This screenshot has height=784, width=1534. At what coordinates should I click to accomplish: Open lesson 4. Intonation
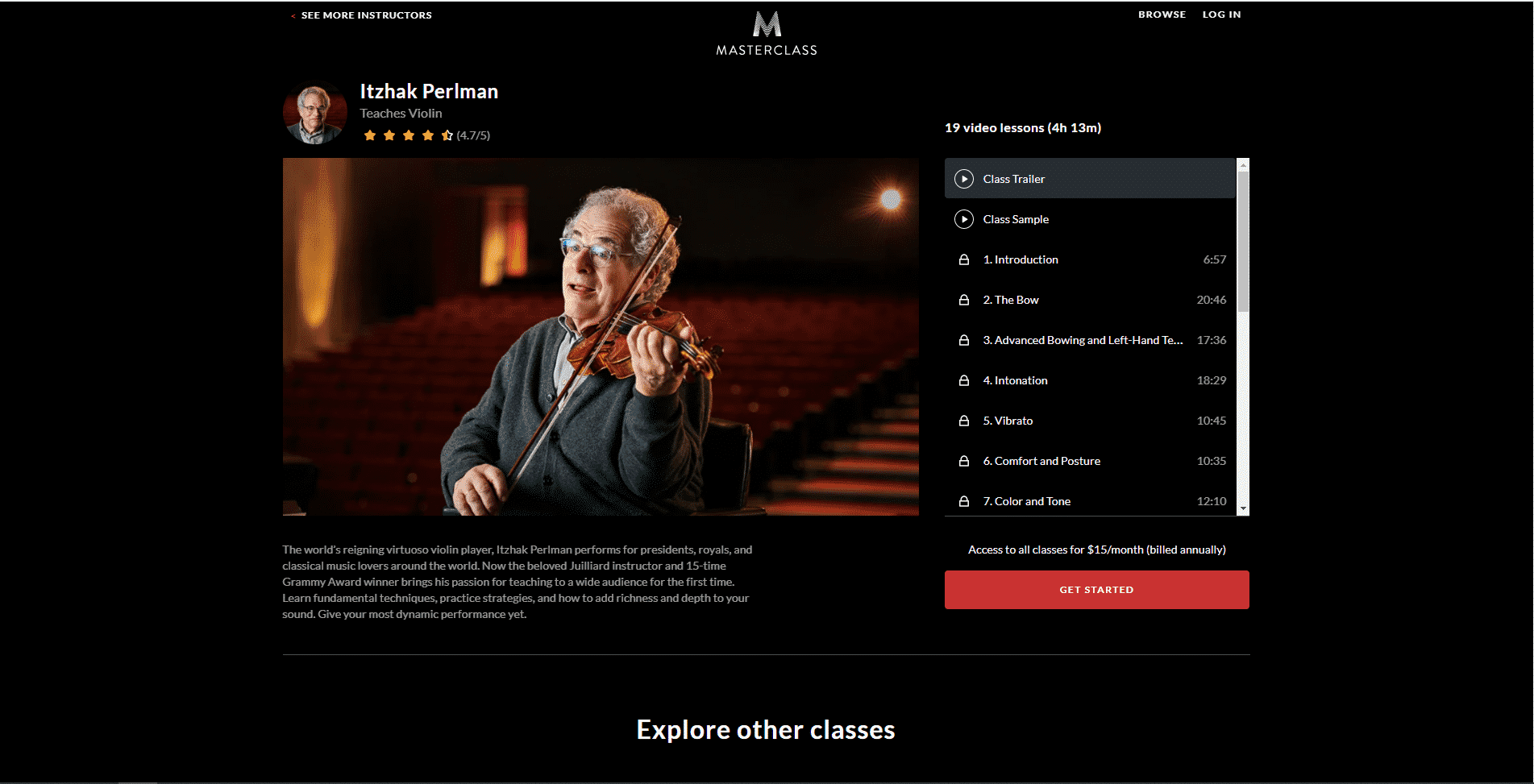pos(1090,380)
